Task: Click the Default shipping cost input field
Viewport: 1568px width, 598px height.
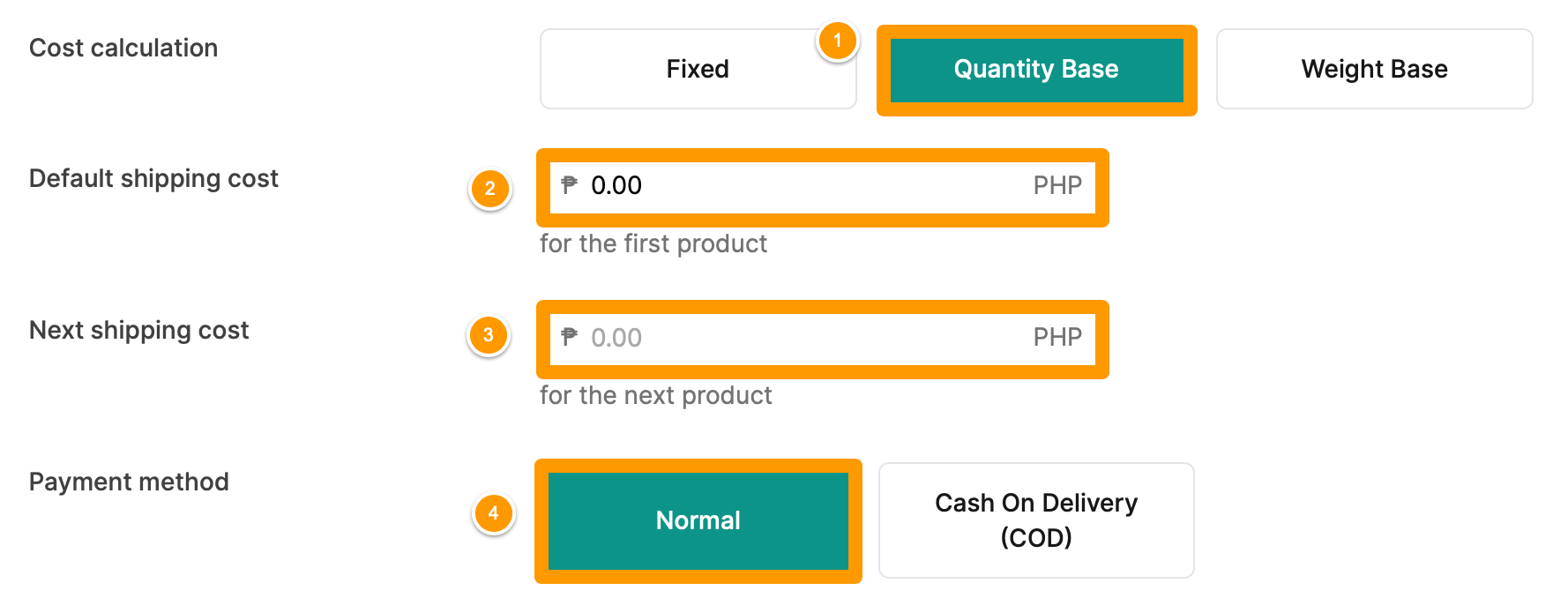Action: coord(822,187)
